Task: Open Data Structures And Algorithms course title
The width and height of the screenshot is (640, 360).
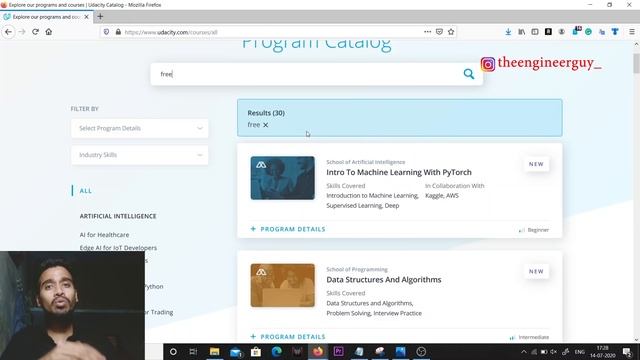Action: pos(384,280)
